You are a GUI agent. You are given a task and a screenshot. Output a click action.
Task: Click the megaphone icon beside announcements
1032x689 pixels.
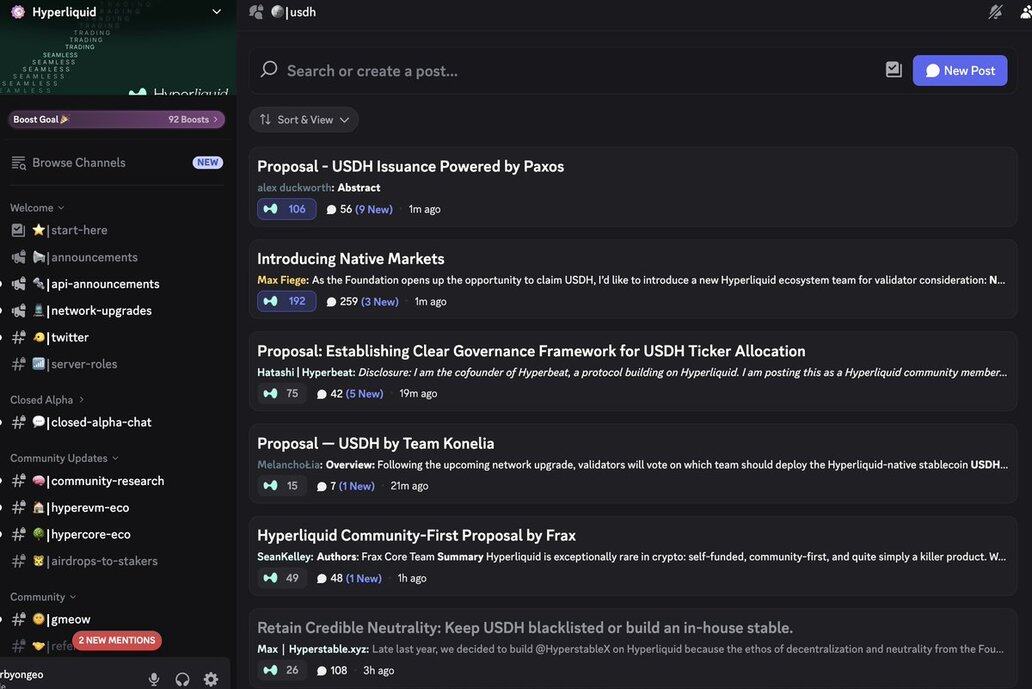(x=18, y=257)
